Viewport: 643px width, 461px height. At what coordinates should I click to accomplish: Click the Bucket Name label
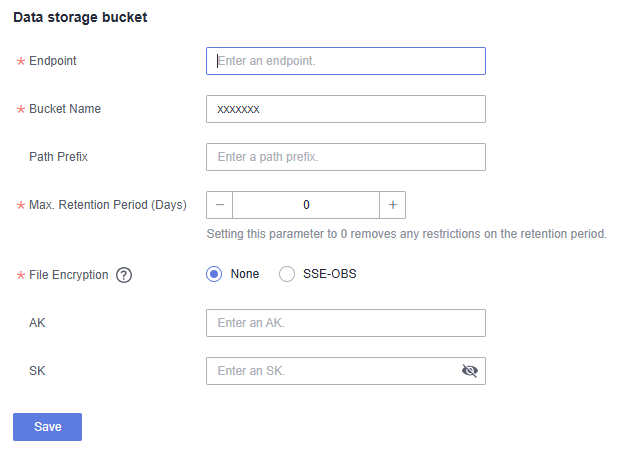click(65, 109)
